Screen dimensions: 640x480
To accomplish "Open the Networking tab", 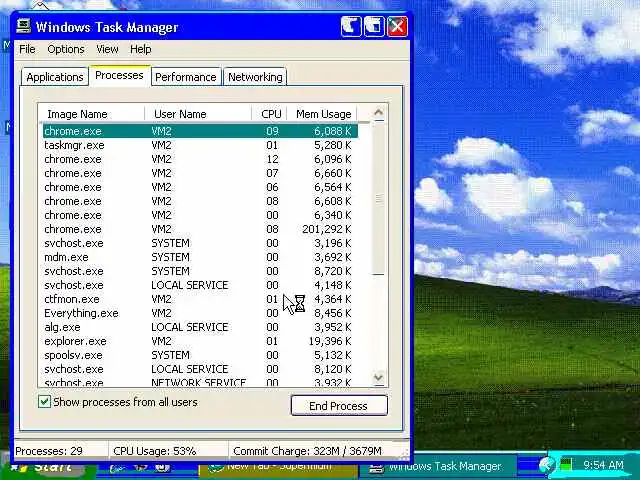I will (255, 77).
